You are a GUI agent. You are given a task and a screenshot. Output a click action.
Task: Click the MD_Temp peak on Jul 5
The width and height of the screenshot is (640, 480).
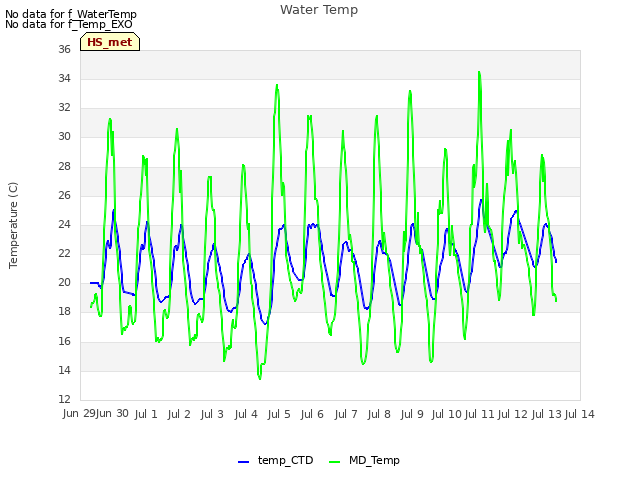pos(277,85)
